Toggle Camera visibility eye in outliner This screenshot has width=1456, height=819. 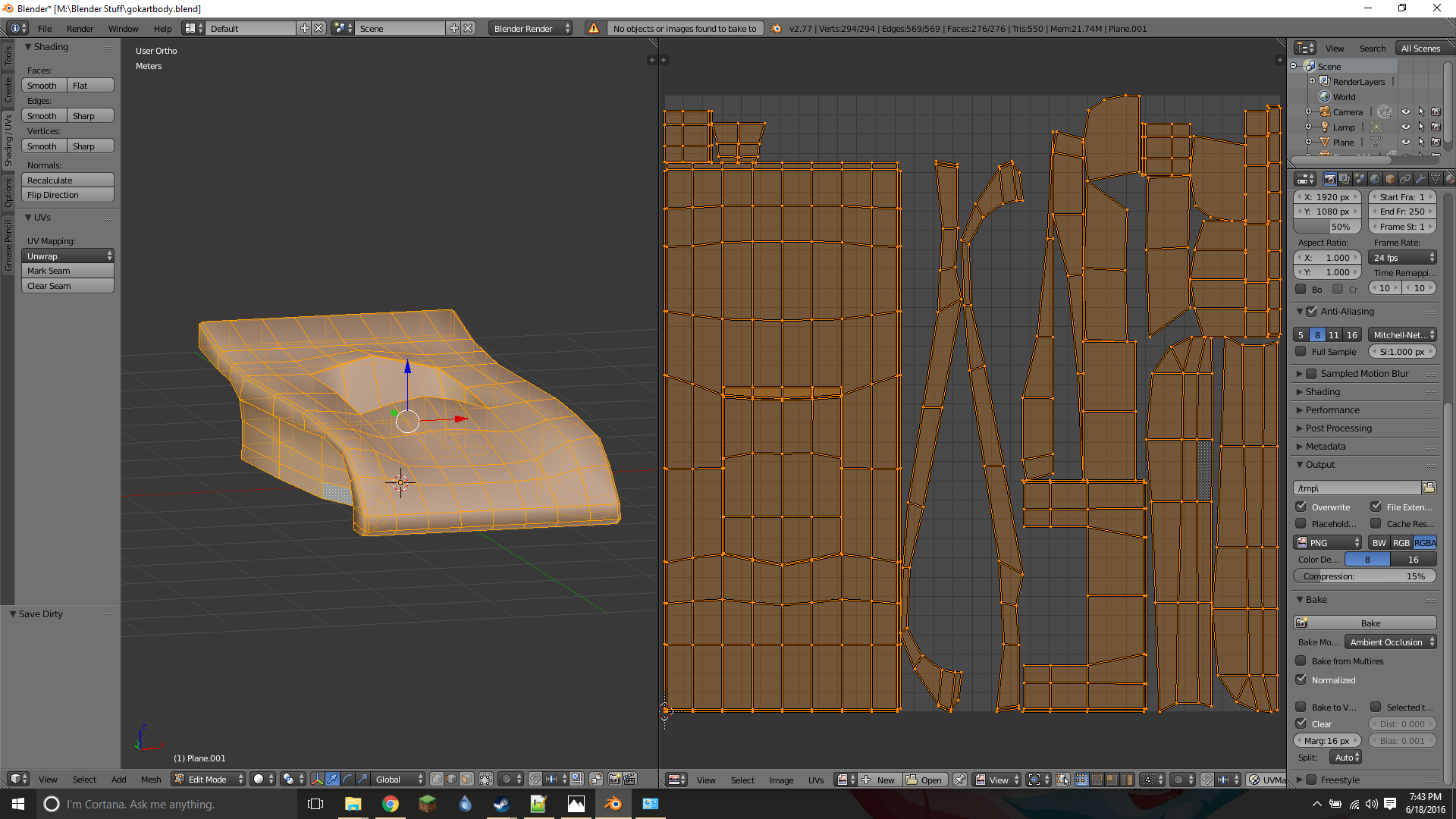(1405, 111)
